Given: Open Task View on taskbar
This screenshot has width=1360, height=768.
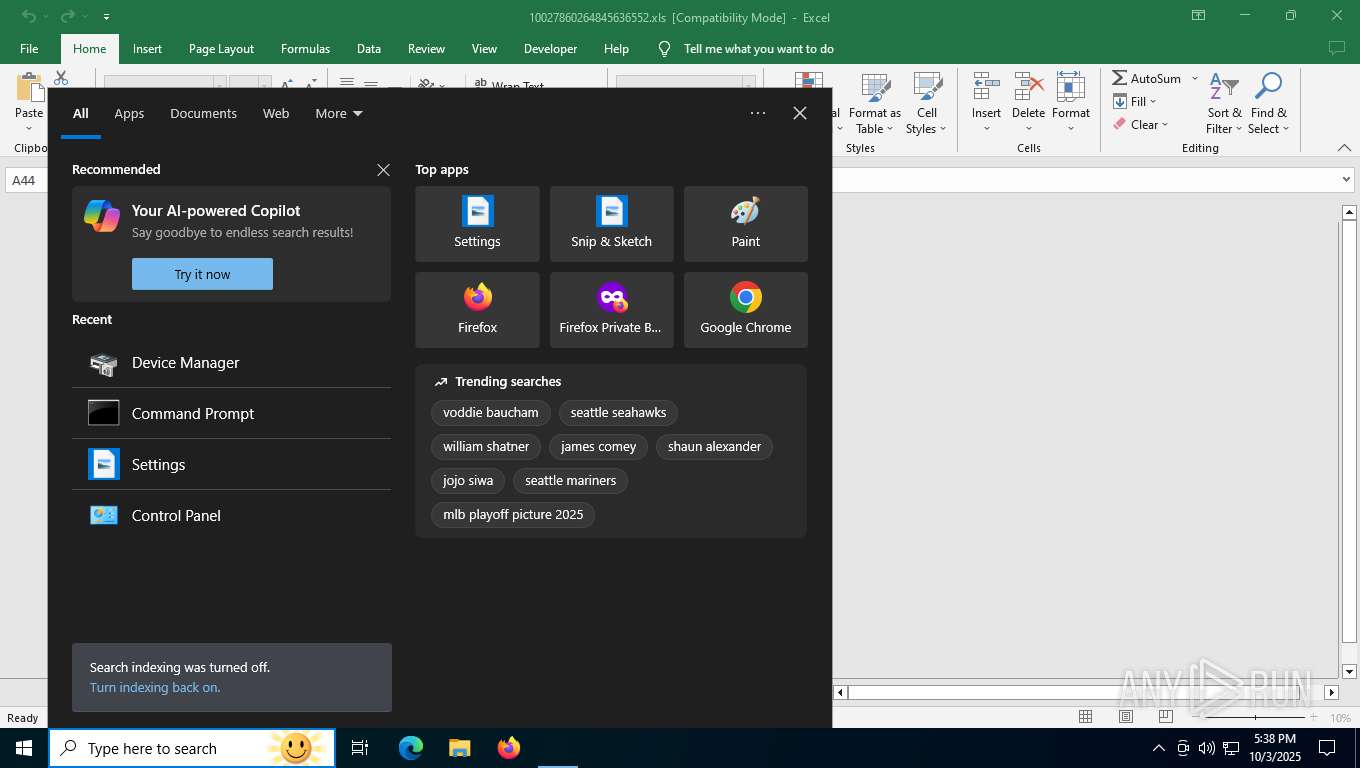Looking at the screenshot, I should click(x=360, y=748).
